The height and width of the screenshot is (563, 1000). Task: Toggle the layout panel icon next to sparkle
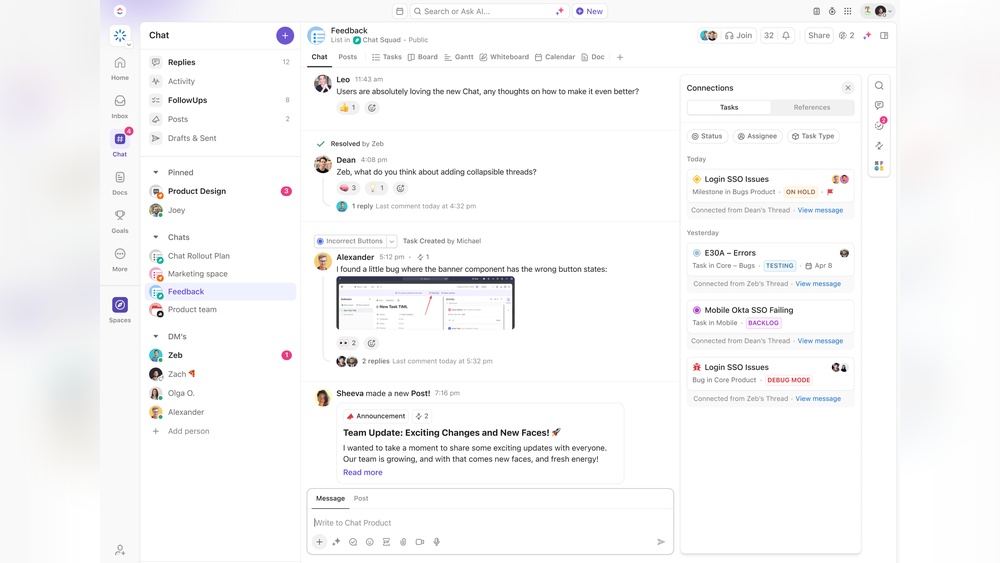(884, 36)
